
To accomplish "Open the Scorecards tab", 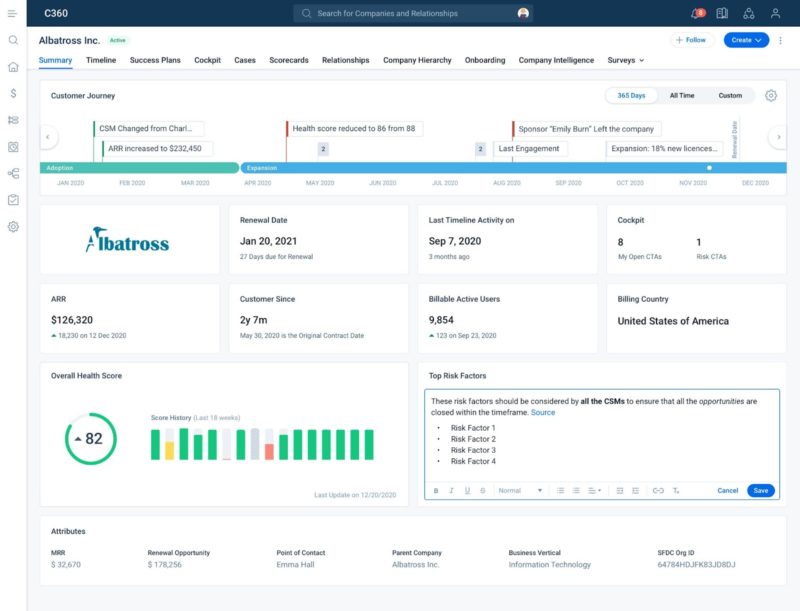I will pos(288,61).
